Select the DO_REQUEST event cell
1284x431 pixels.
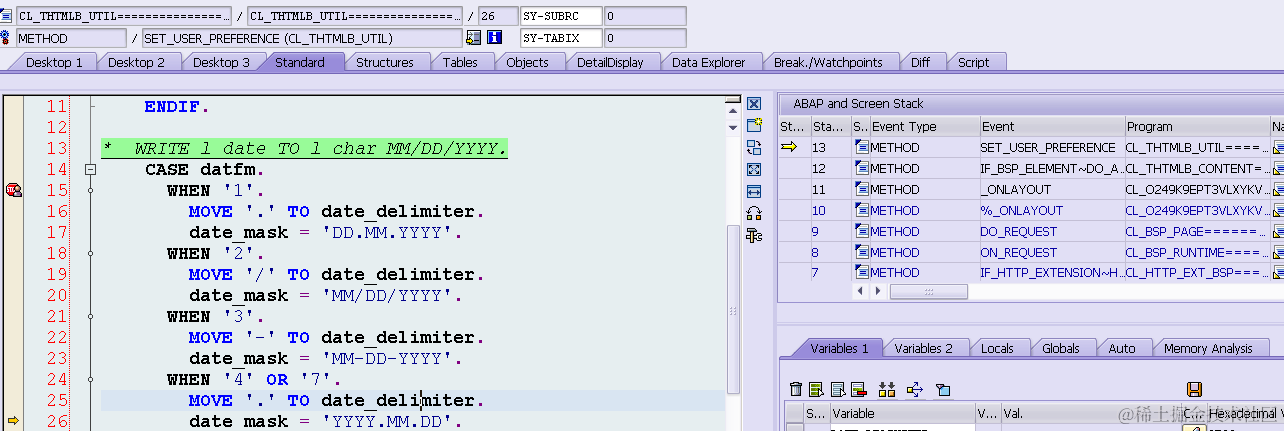point(1051,231)
